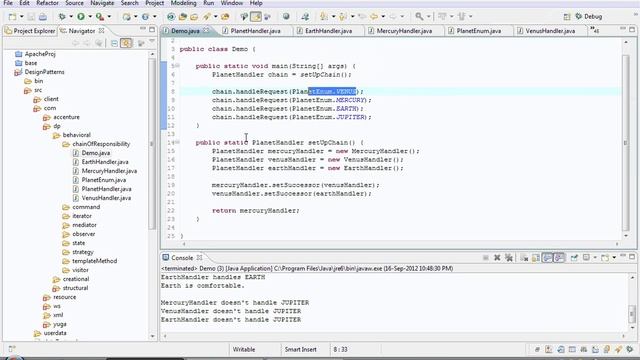Click Collapse All icon in Navigator toolbar
This screenshot has width=640, height=360.
[x=114, y=43]
